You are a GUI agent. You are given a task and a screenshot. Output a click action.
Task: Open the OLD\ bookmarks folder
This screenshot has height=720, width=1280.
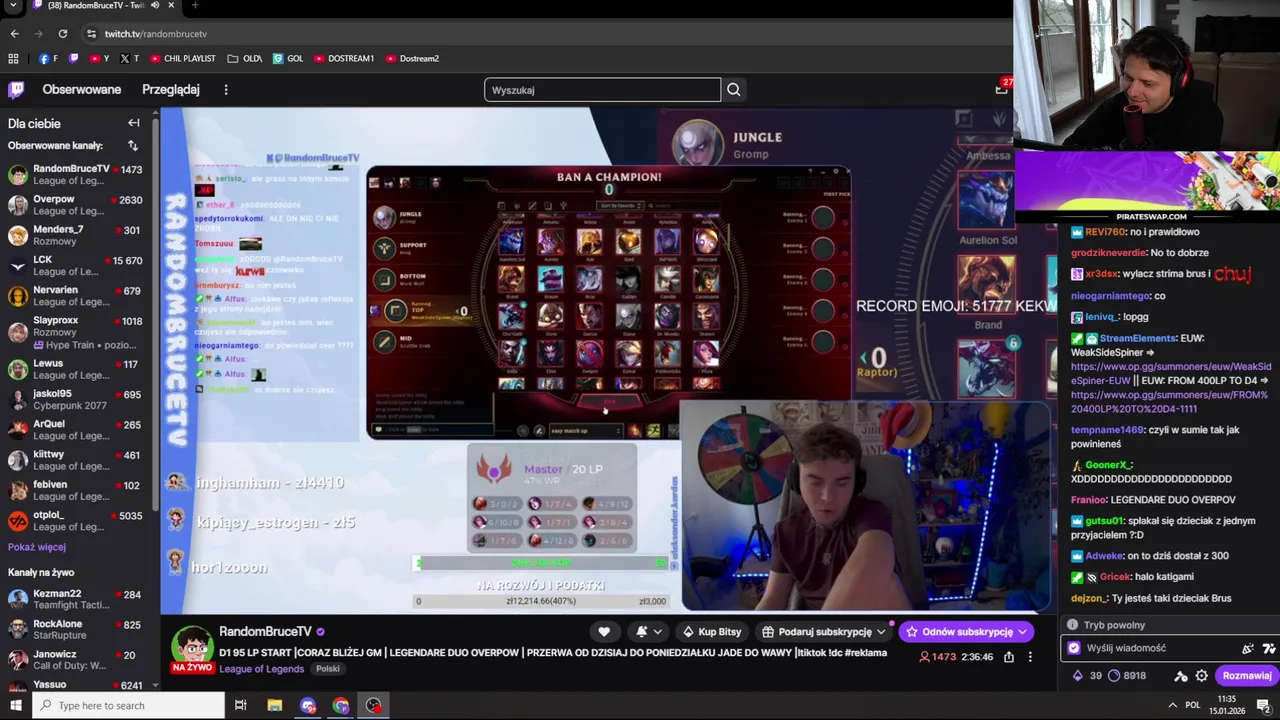pyautogui.click(x=245, y=58)
